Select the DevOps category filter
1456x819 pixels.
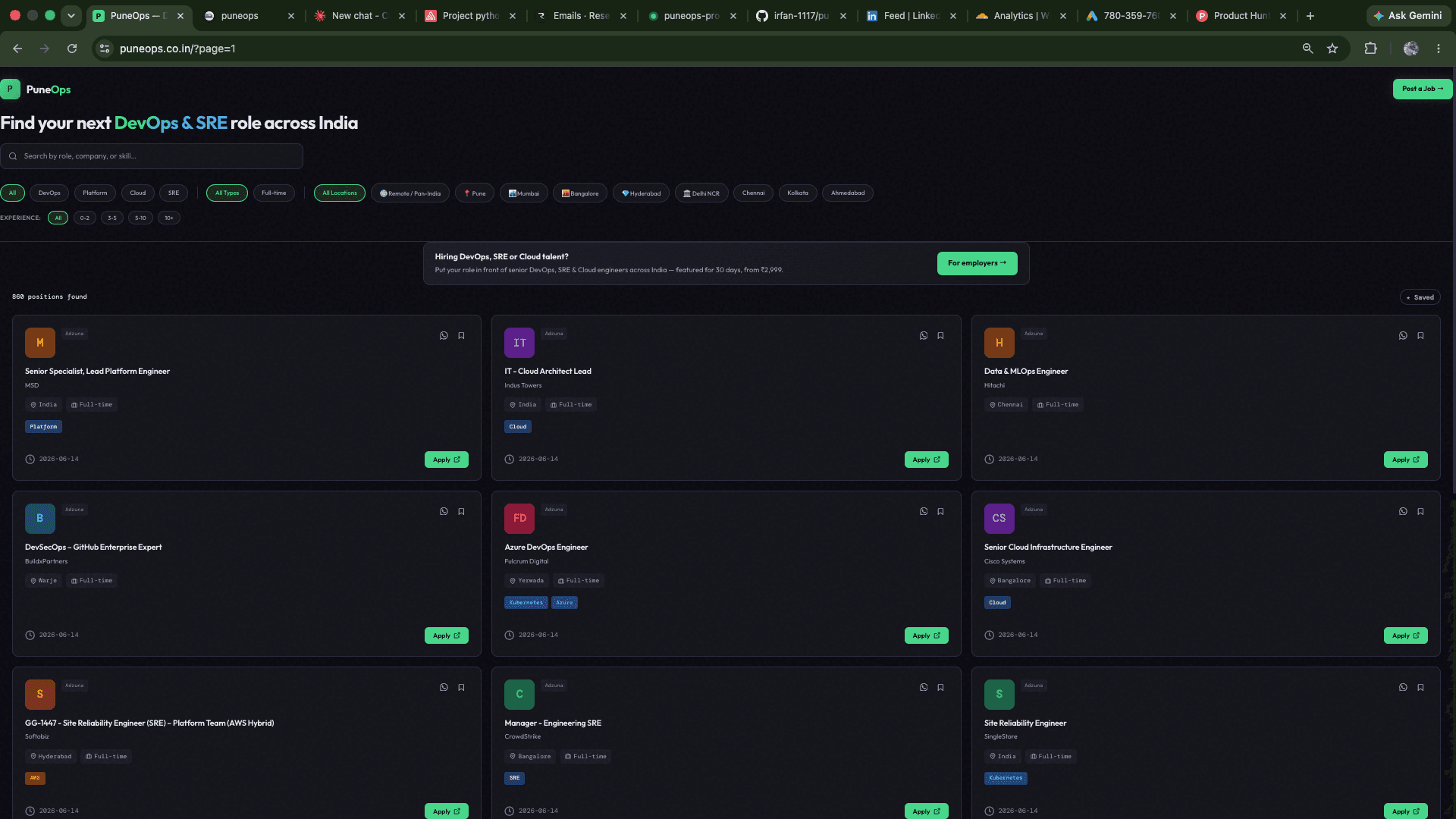(49, 193)
